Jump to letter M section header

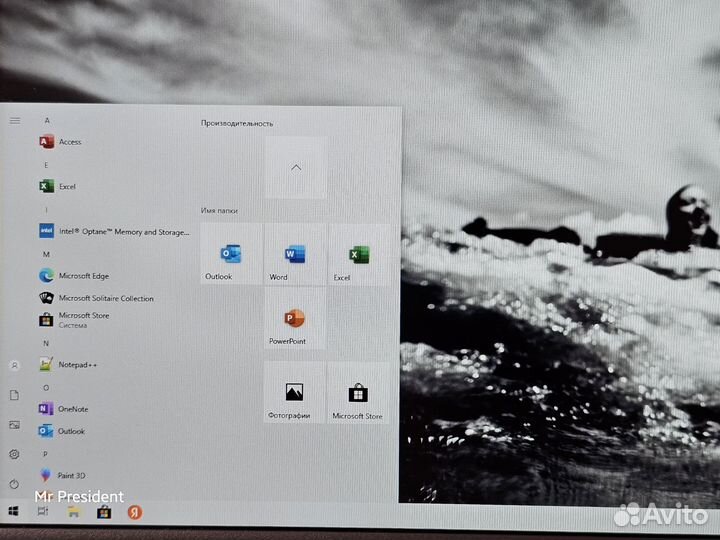click(x=46, y=254)
